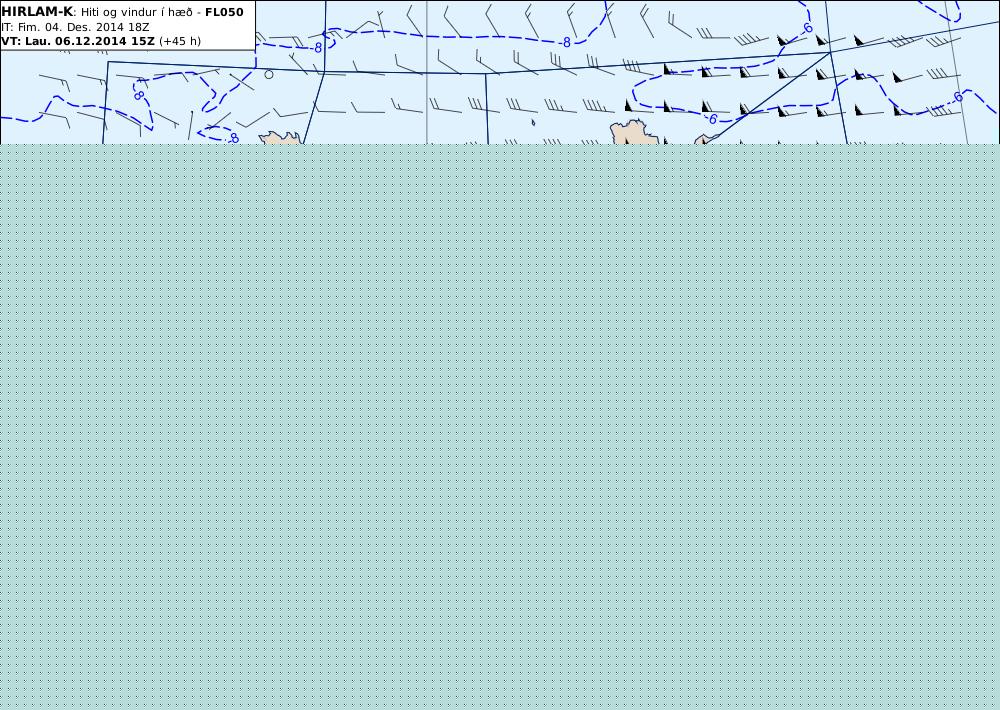This screenshot has width=1000, height=710.
Task: Click the bold HIRLAM-K model name
Action: pyautogui.click(x=37, y=12)
